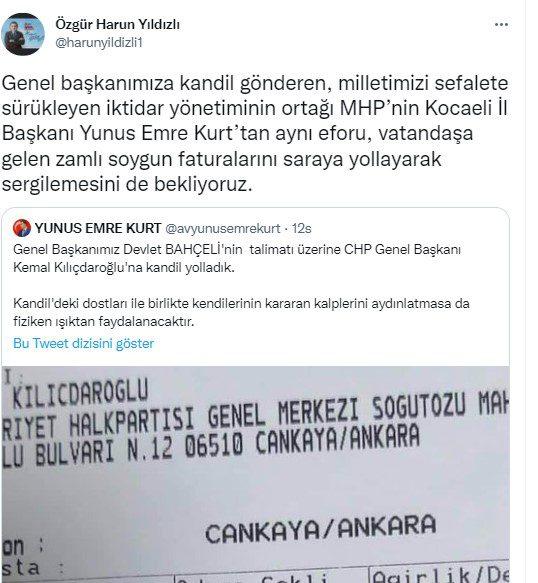
Task: Open Özgür Harun Yıldızlı's profile avatar
Action: (x=23, y=34)
